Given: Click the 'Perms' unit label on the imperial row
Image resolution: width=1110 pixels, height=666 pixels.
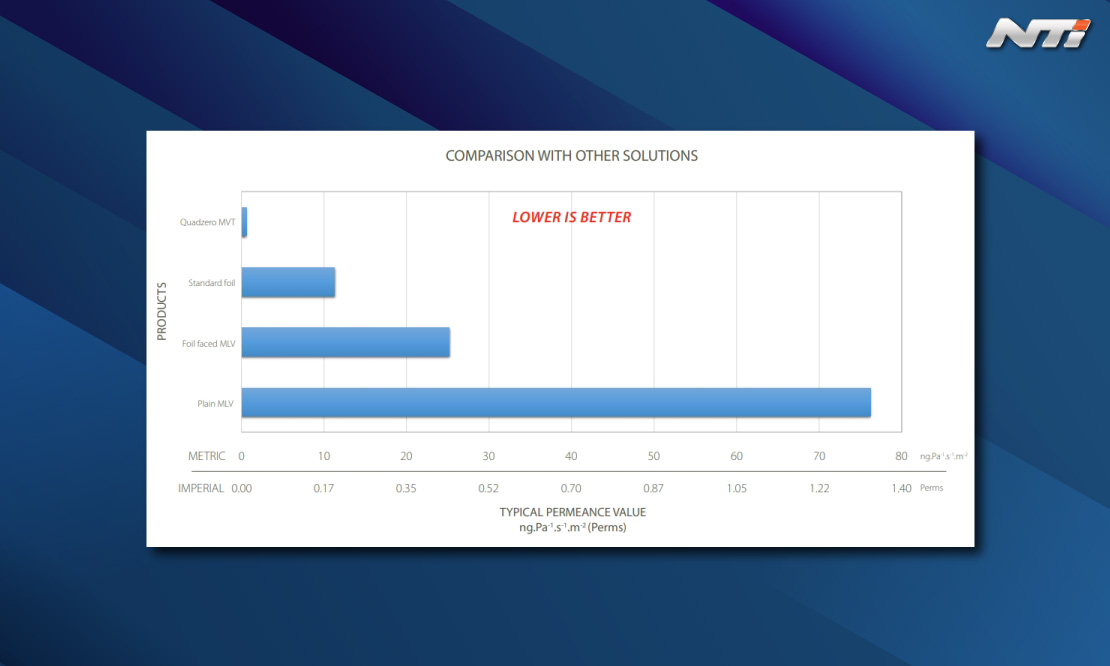Looking at the screenshot, I should tap(932, 488).
